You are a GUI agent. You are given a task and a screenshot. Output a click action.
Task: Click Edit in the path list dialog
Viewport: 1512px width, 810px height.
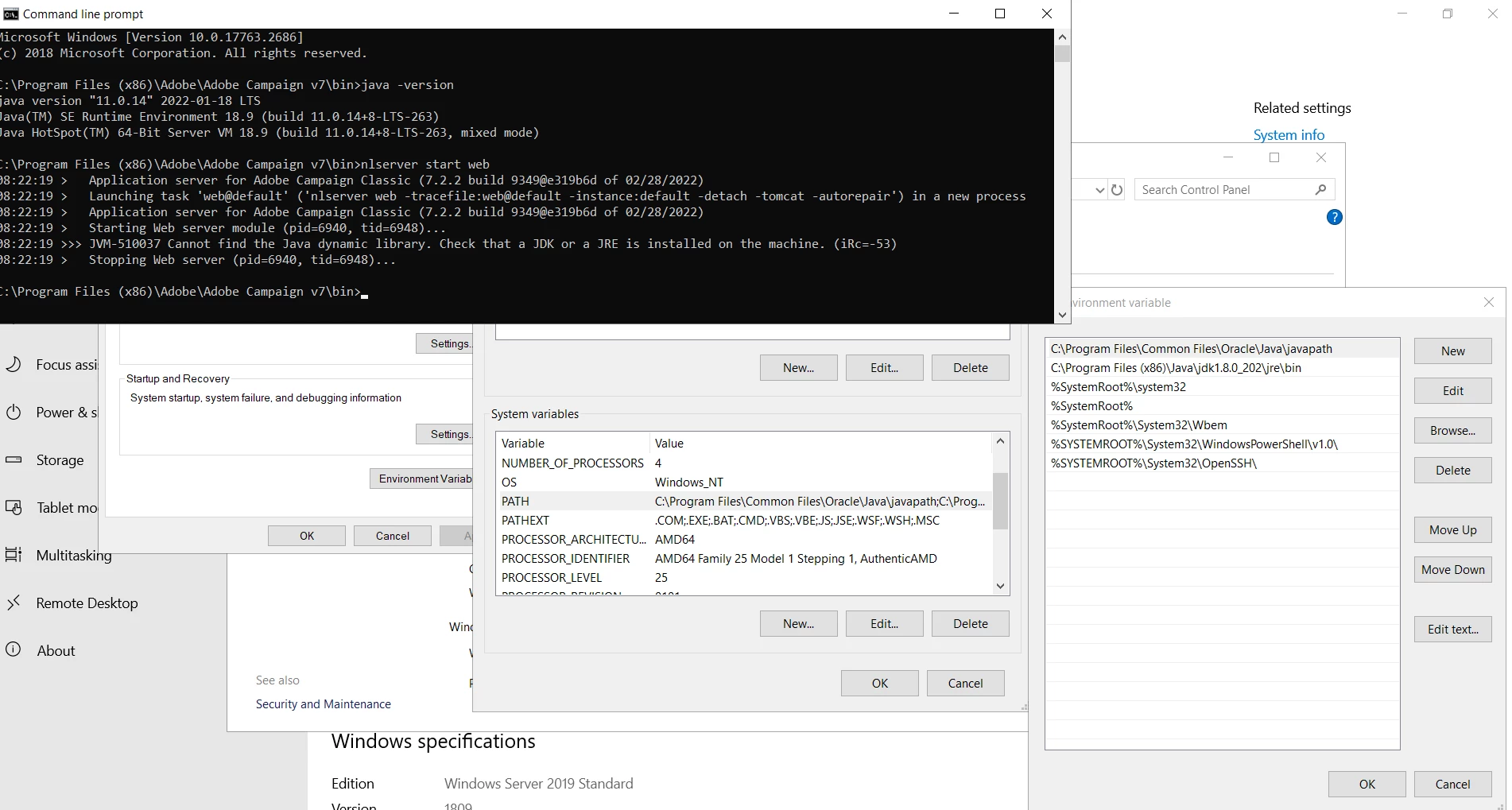point(1452,390)
